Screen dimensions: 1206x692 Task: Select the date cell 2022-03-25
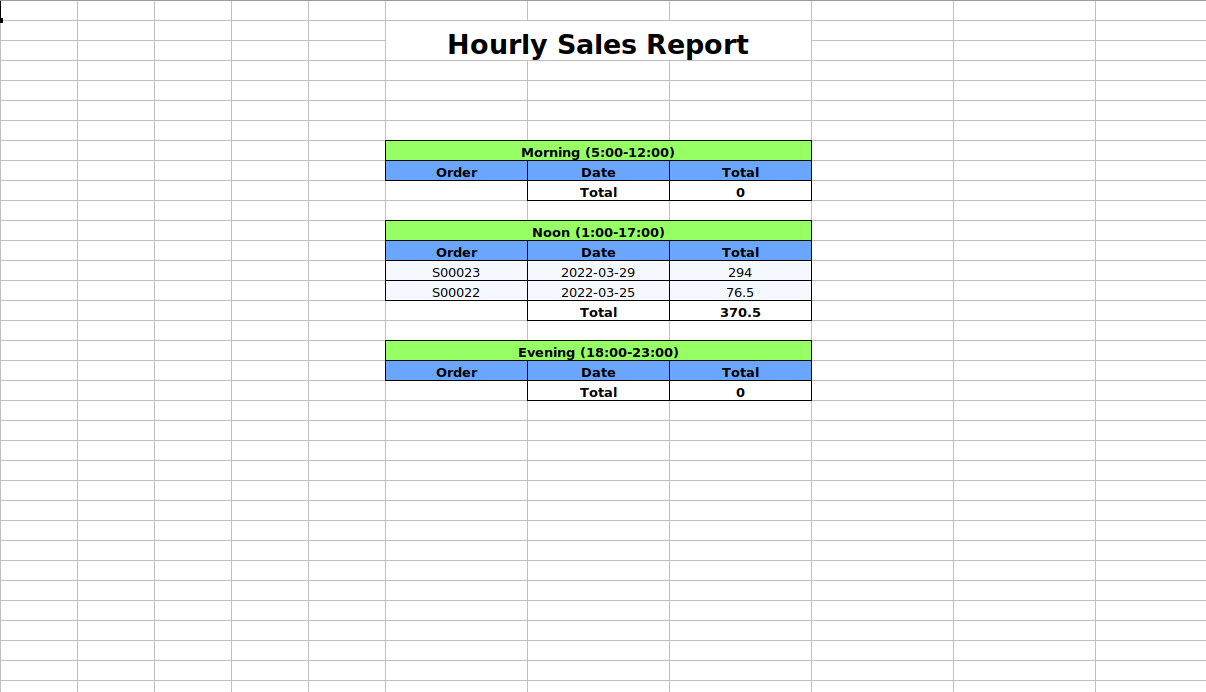pyautogui.click(x=598, y=292)
